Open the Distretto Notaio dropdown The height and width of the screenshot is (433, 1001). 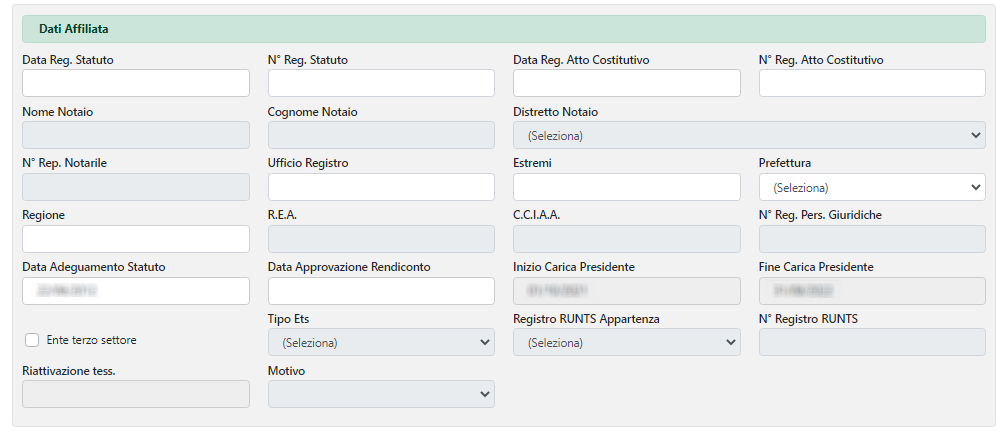(x=749, y=135)
